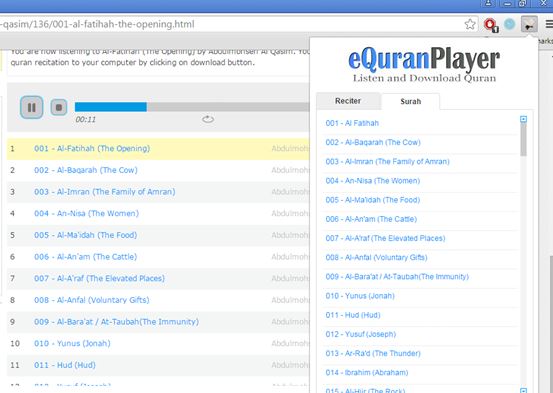
Task: Open 002 - Al-Baqarah in the popup
Action: pos(373,142)
